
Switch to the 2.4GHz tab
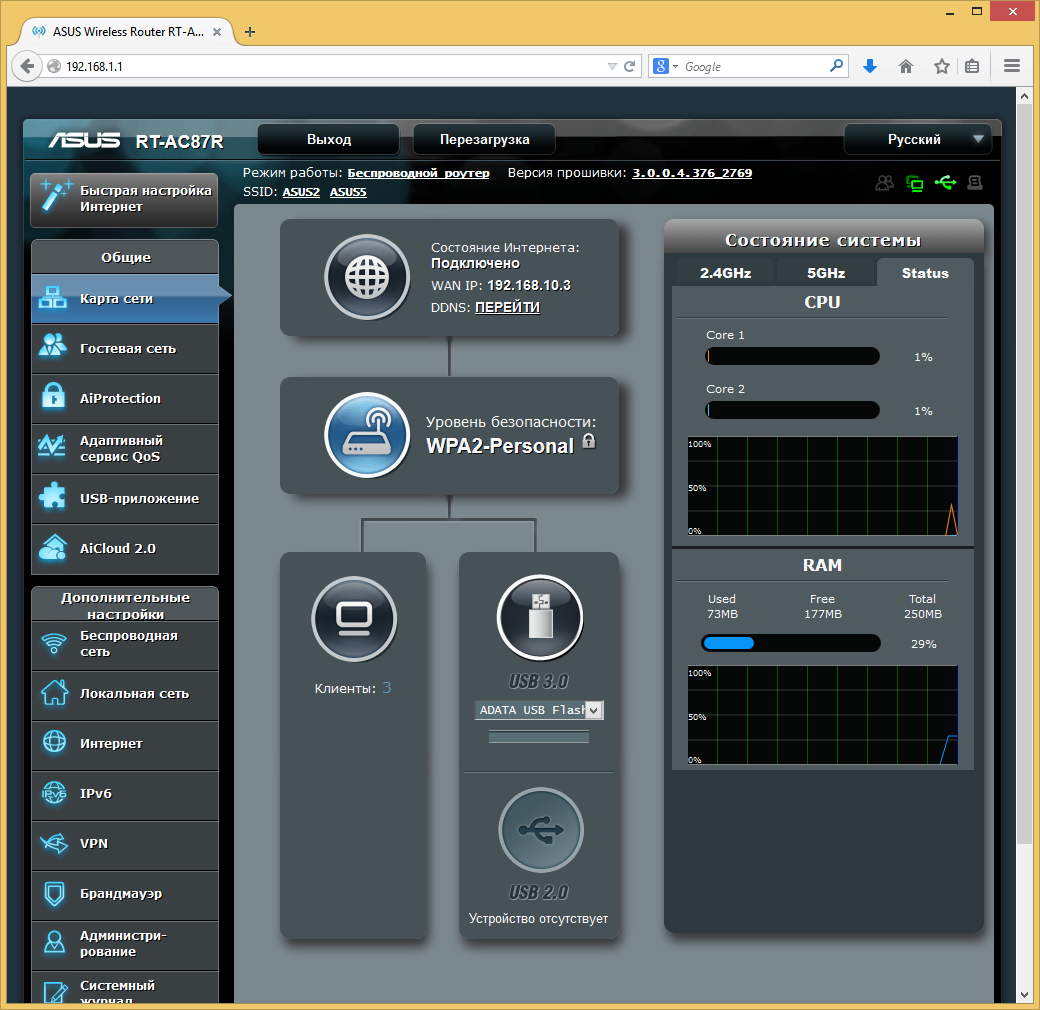click(725, 273)
